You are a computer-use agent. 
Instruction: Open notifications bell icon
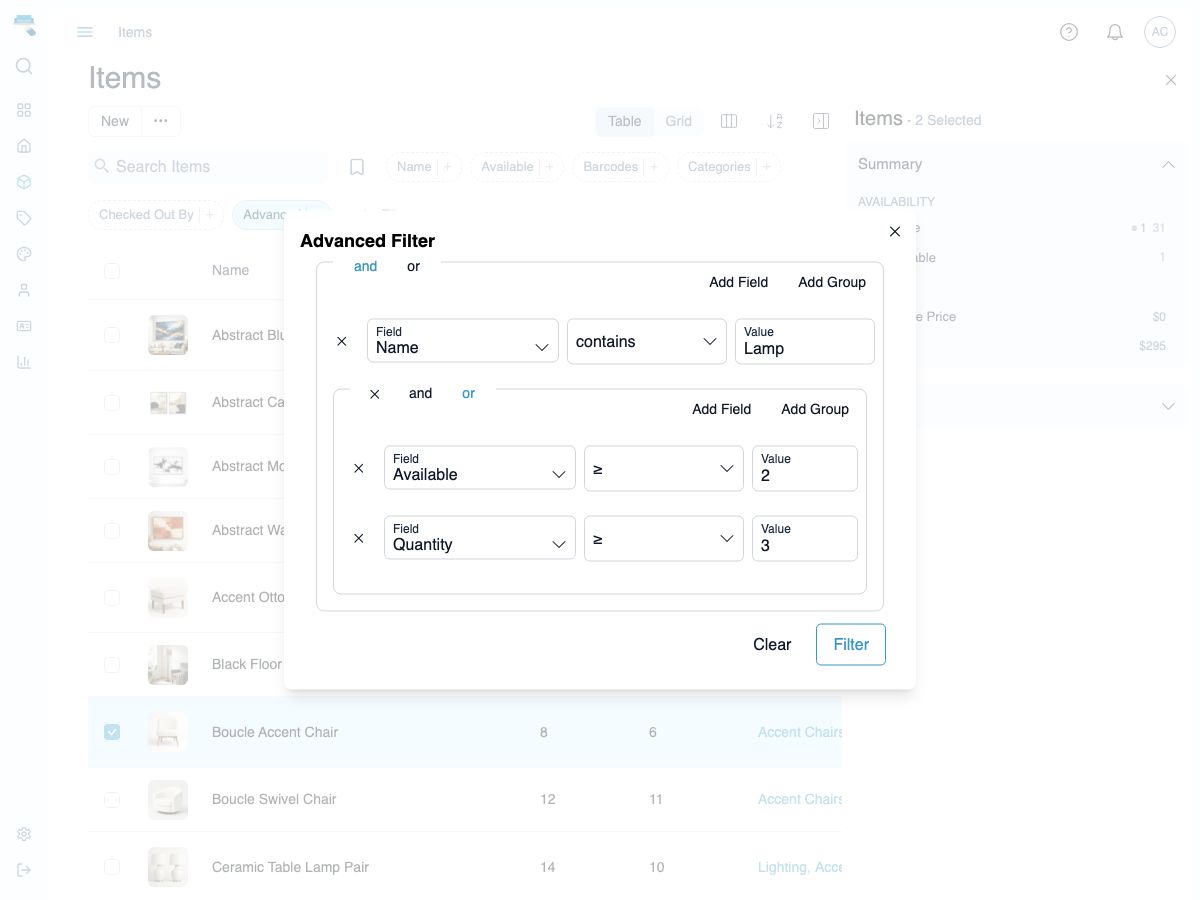click(1115, 32)
